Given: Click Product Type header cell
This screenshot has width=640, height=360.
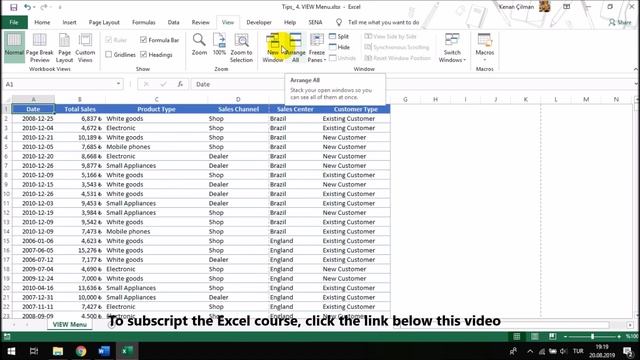Looking at the screenshot, I should 156,109.
